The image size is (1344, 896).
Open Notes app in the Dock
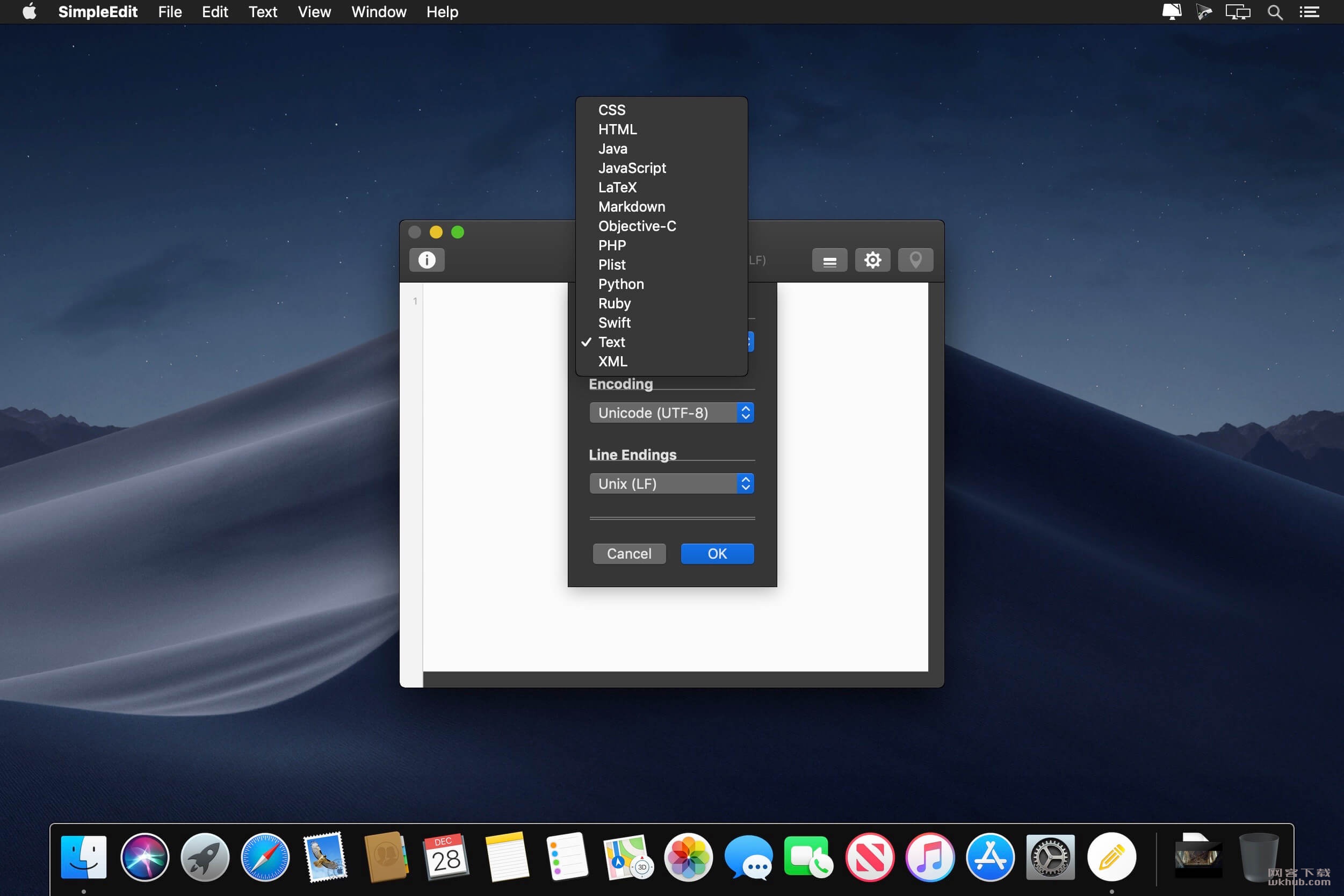pyautogui.click(x=507, y=857)
